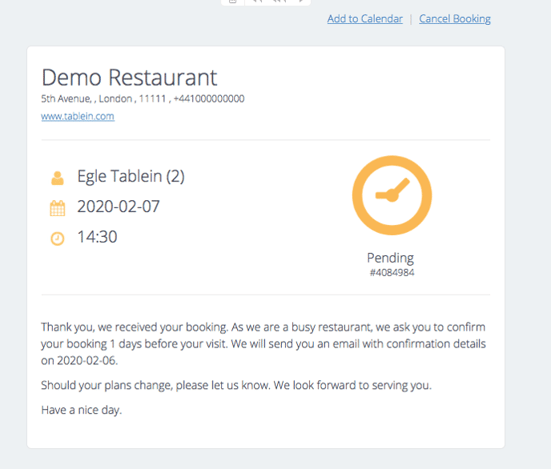Click the large orange pending clock icon

[x=392, y=195]
